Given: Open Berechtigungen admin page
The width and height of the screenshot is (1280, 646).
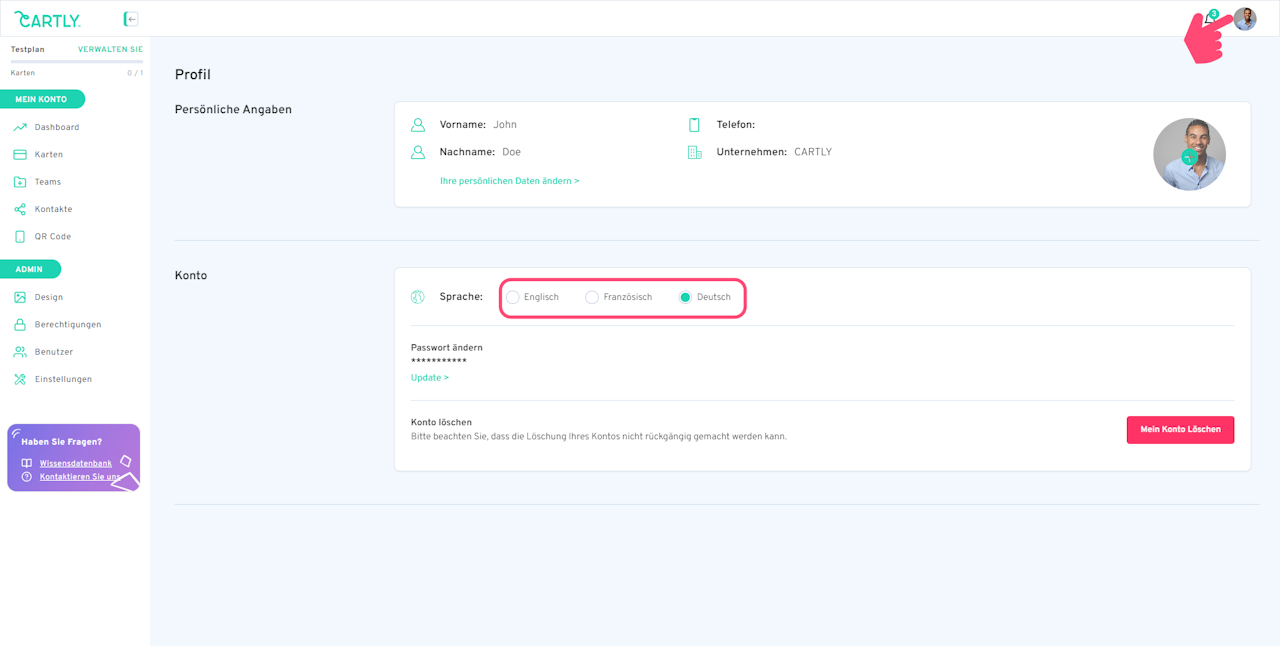Looking at the screenshot, I should 68,325.
